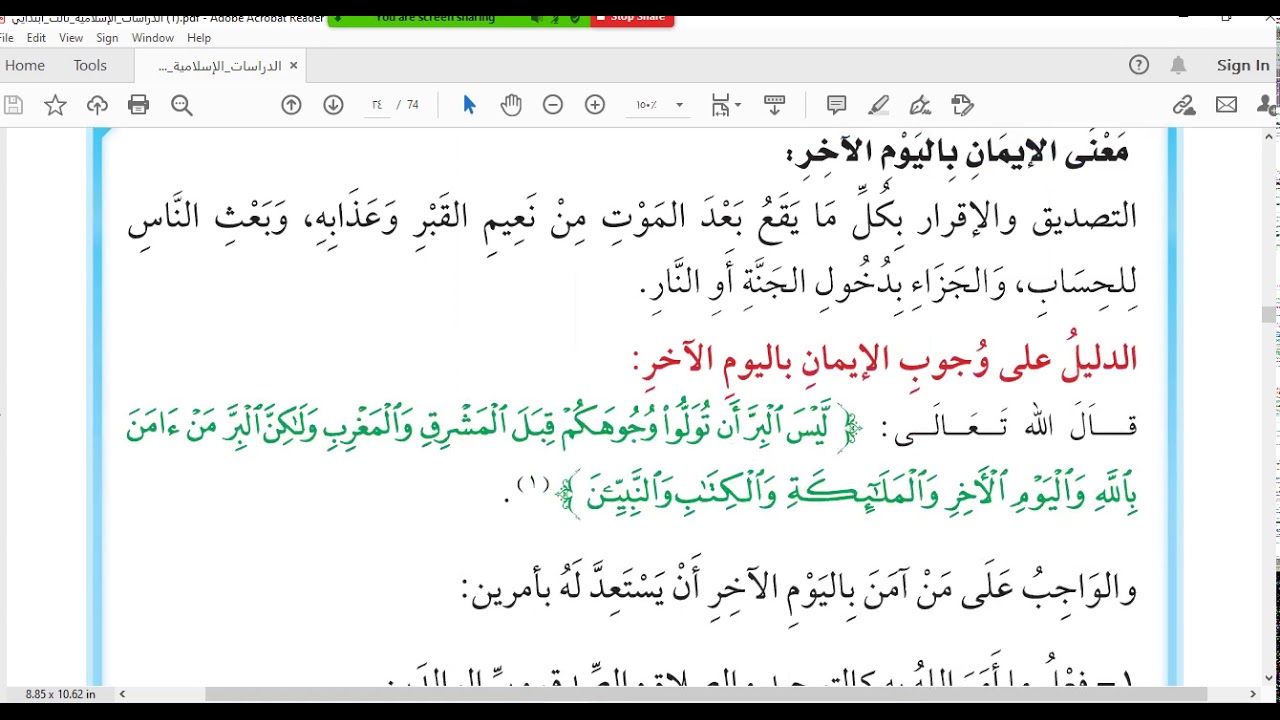Screen dimensions: 1280x720
Task: Switch to the Tools tab
Action: pos(90,65)
